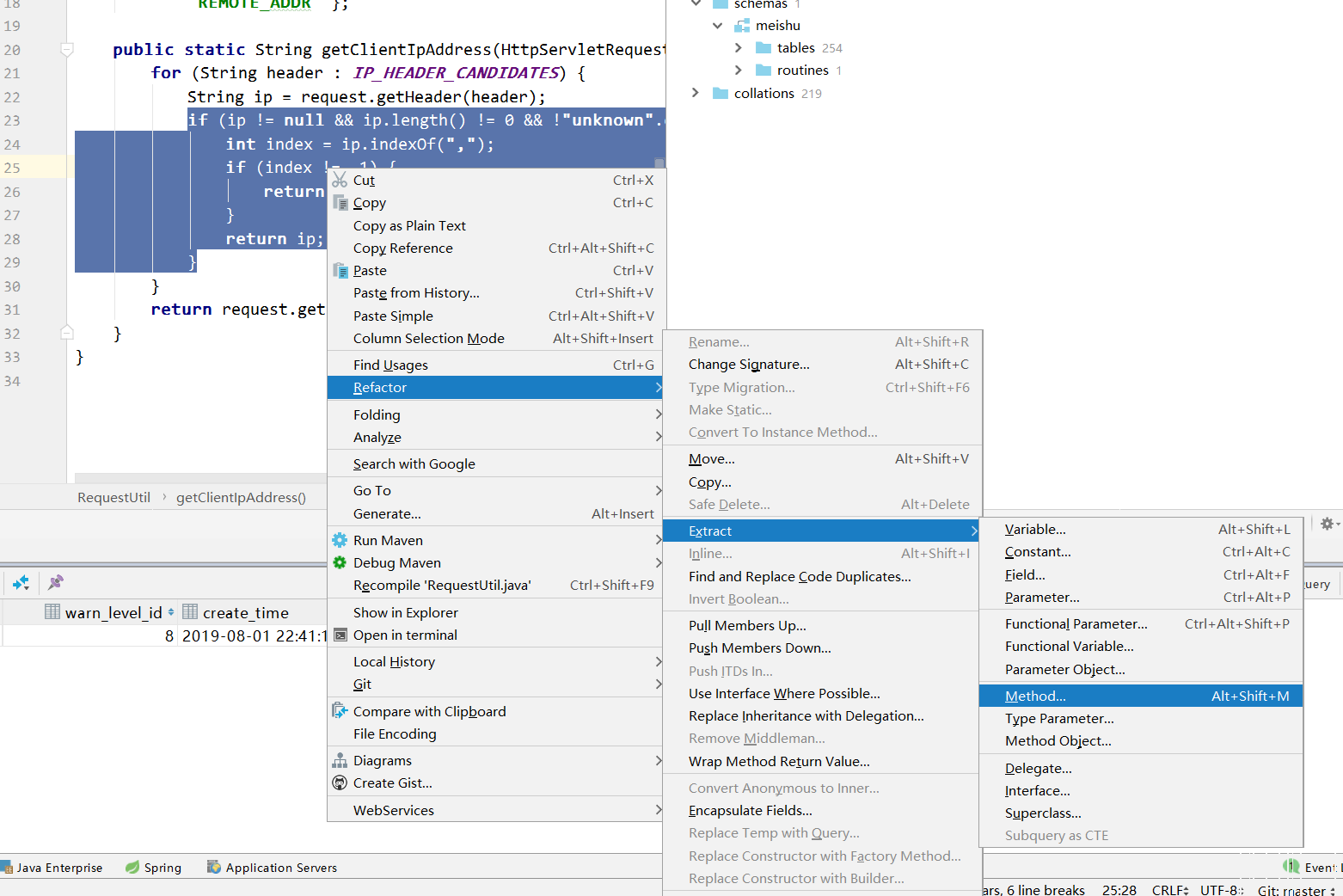Image resolution: width=1343 pixels, height=896 pixels.
Task: Click Find Usages in context menu
Action: tap(390, 365)
